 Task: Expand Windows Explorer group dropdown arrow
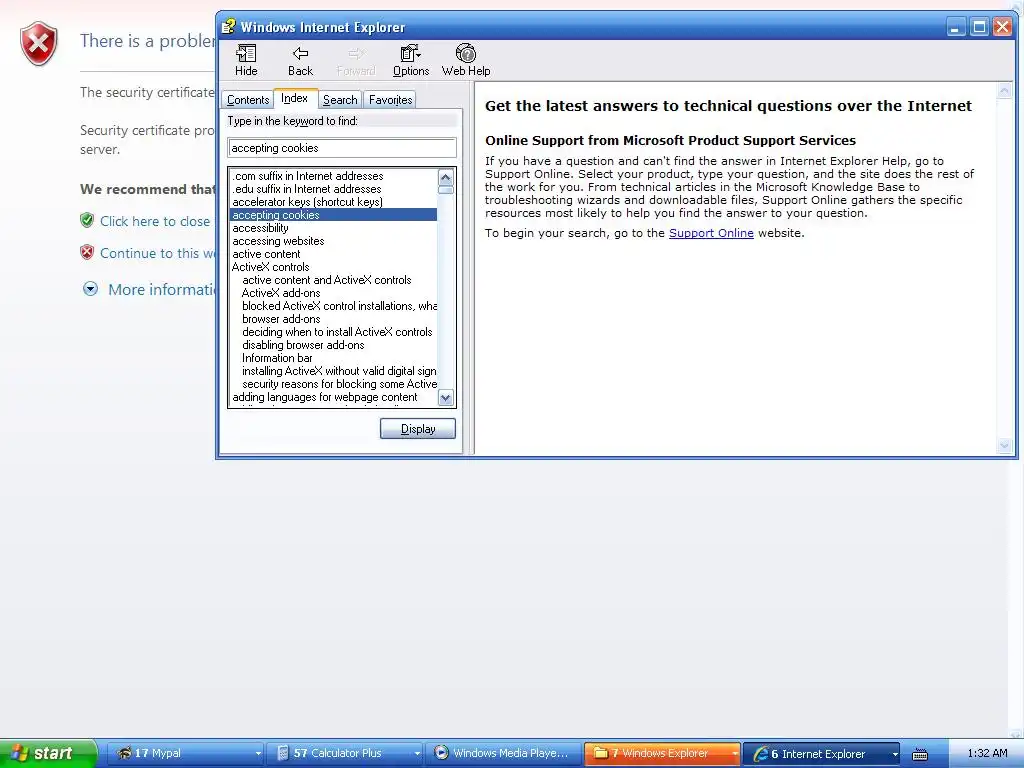(735, 754)
